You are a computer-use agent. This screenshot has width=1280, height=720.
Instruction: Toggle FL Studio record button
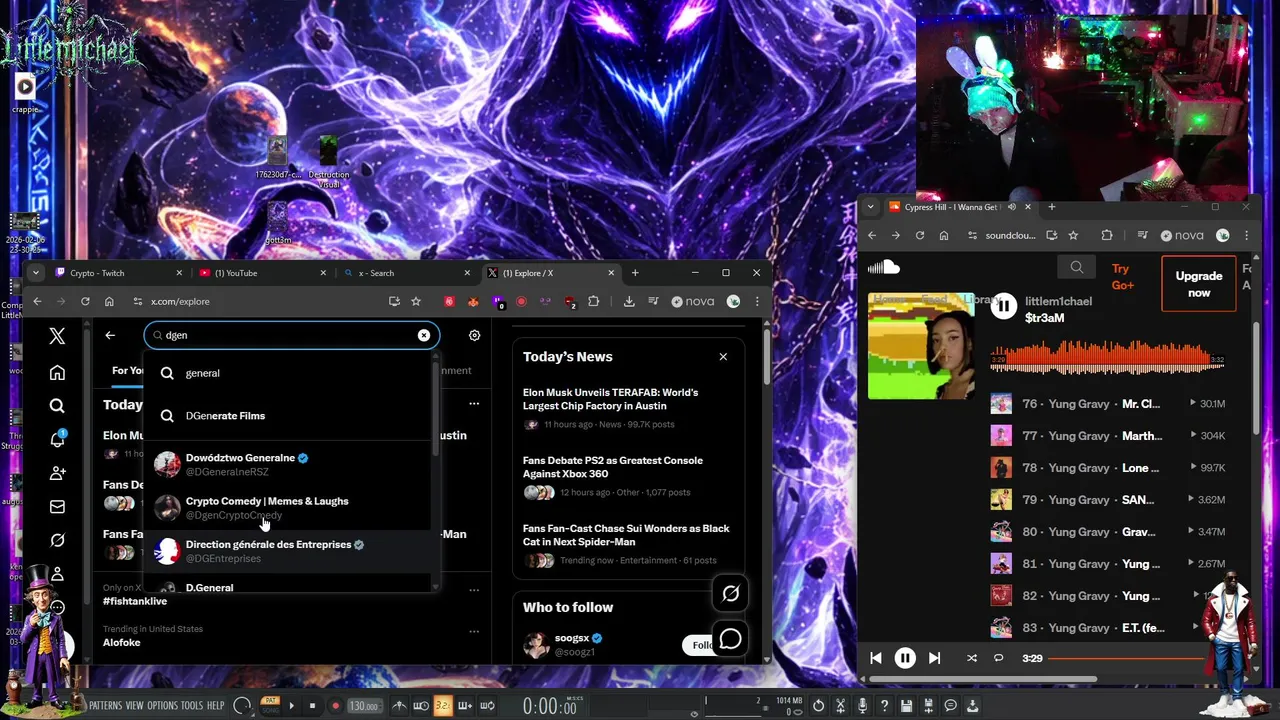point(335,706)
